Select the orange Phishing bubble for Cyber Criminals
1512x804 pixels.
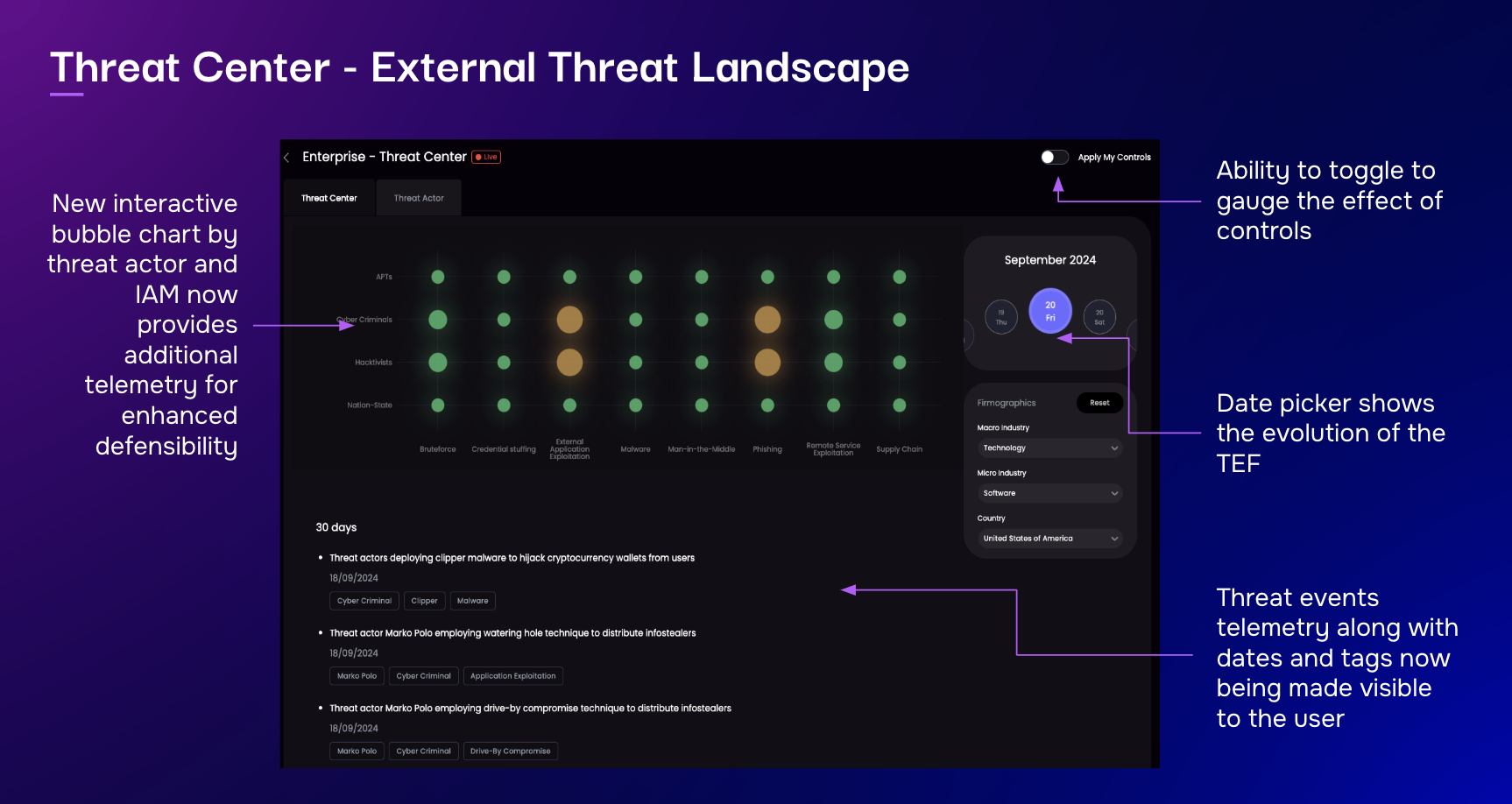click(767, 320)
